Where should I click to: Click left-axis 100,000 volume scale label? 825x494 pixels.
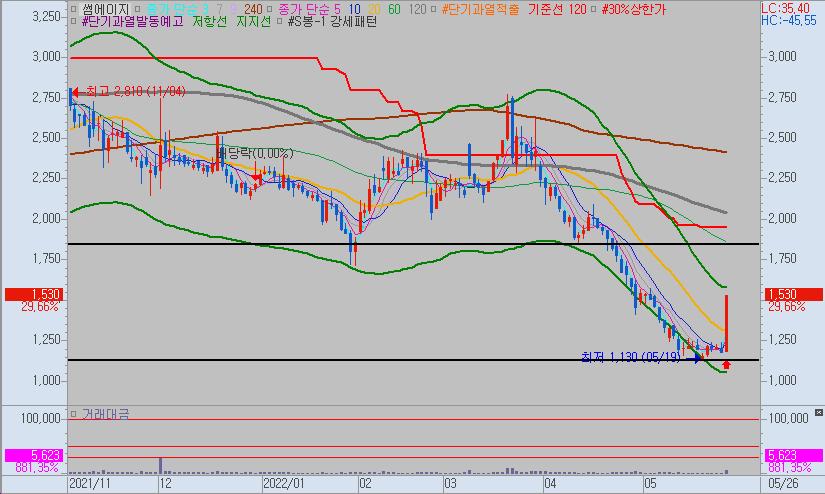coord(41,419)
